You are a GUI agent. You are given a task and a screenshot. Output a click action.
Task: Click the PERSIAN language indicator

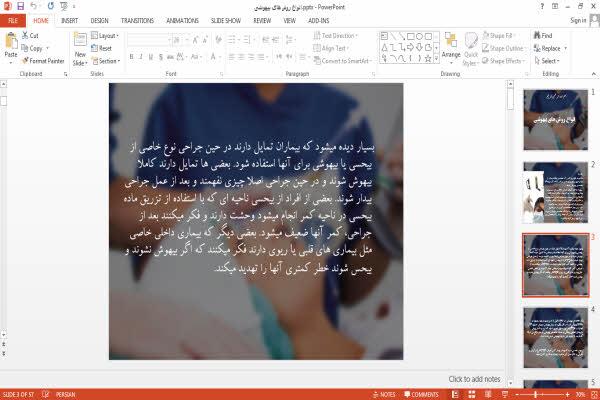[x=65, y=394]
